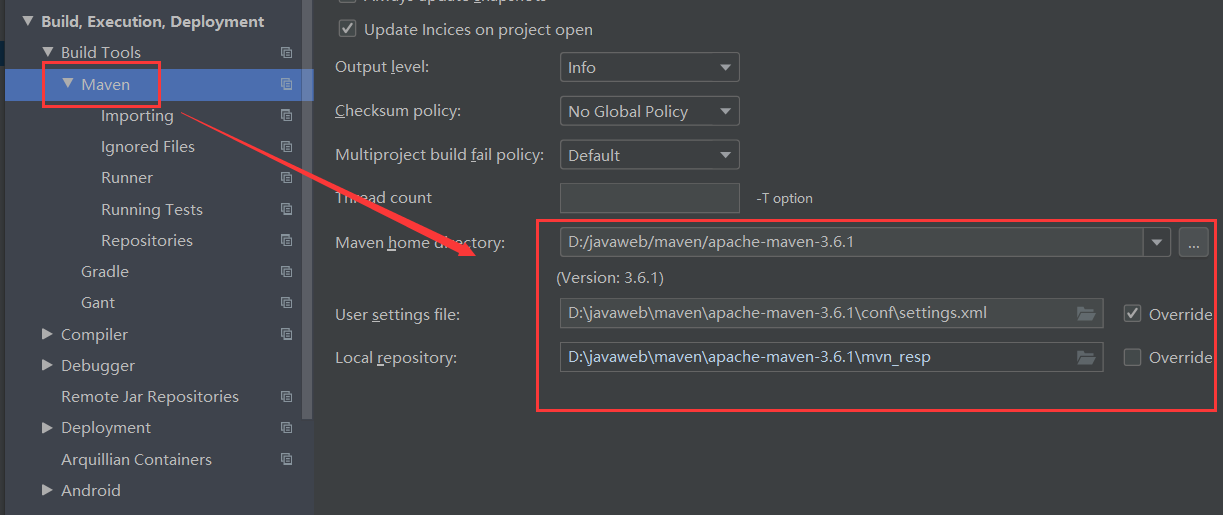Viewport: 1223px width, 515px height.
Task: Collapse the Maven tree node
Action: click(68, 84)
